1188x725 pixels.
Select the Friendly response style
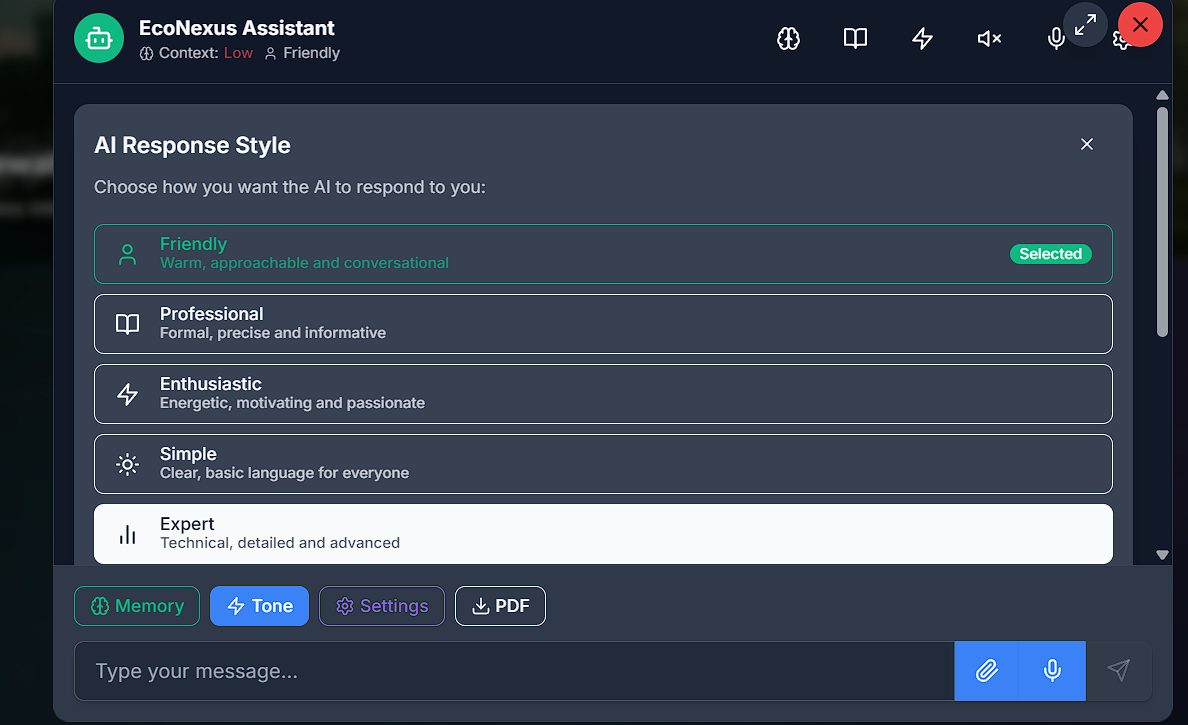[x=603, y=254]
